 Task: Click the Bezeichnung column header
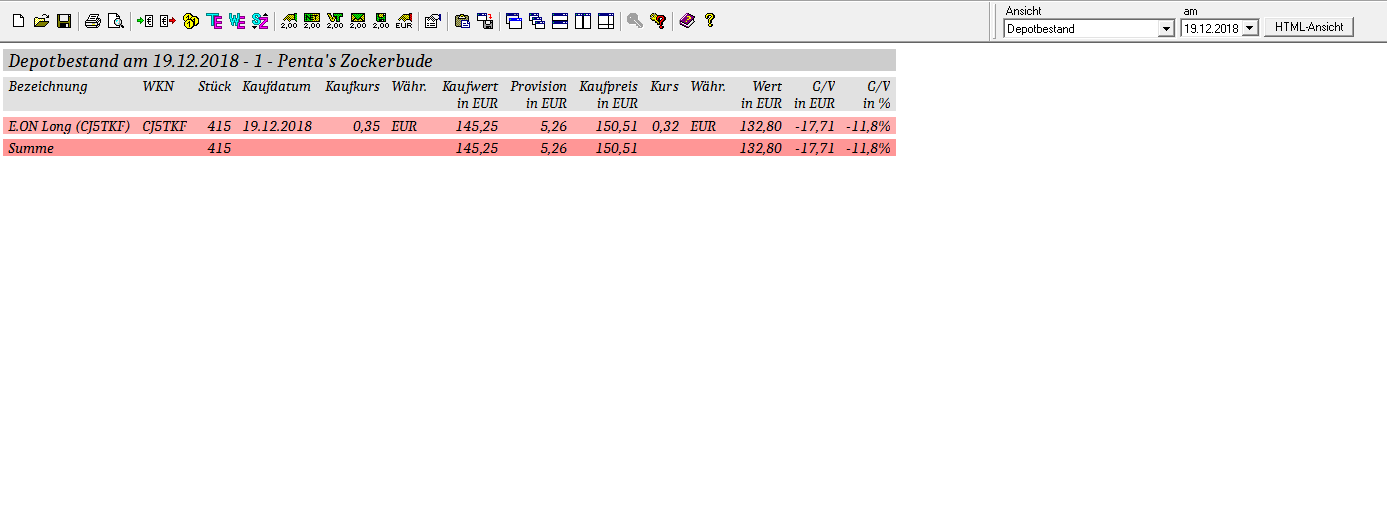48,87
